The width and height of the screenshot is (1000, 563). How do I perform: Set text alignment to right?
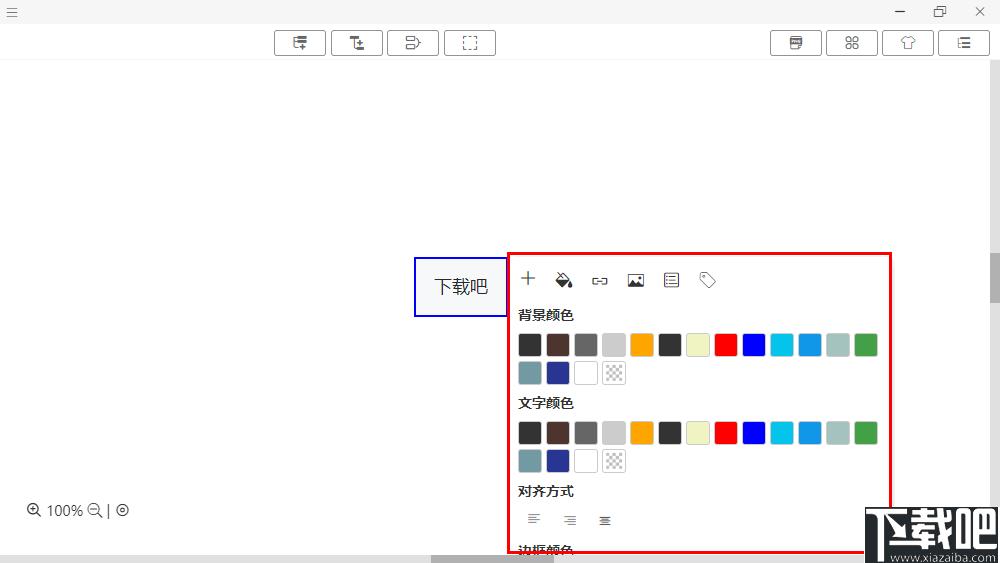570,520
